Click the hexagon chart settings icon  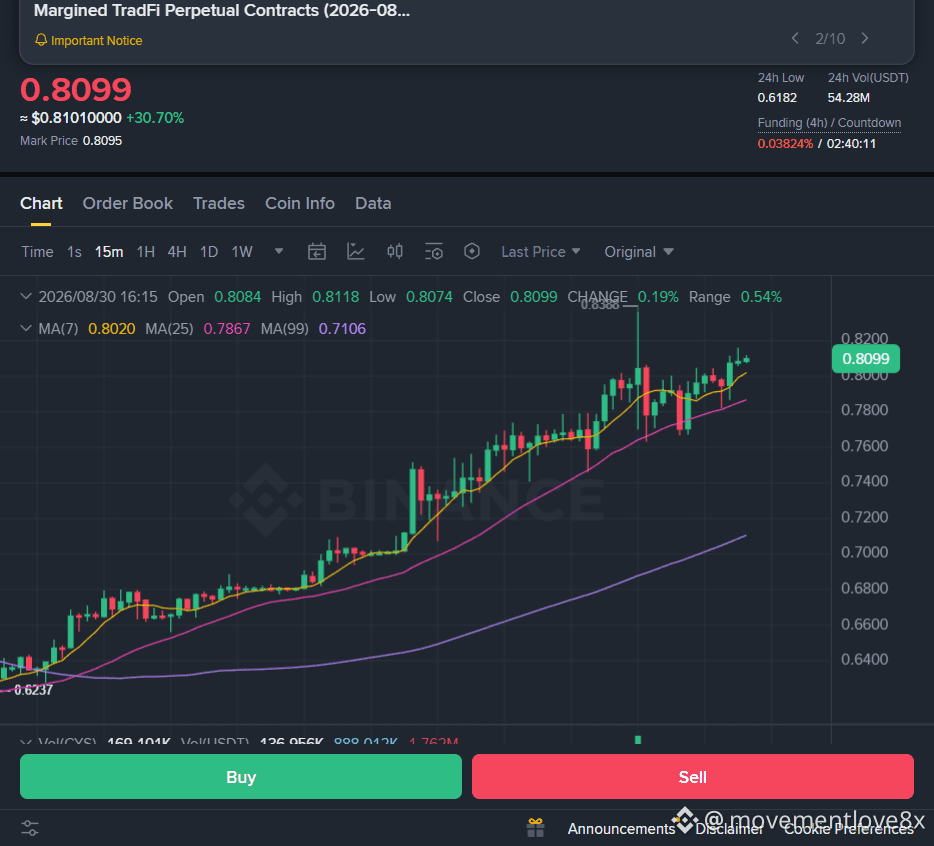click(472, 251)
